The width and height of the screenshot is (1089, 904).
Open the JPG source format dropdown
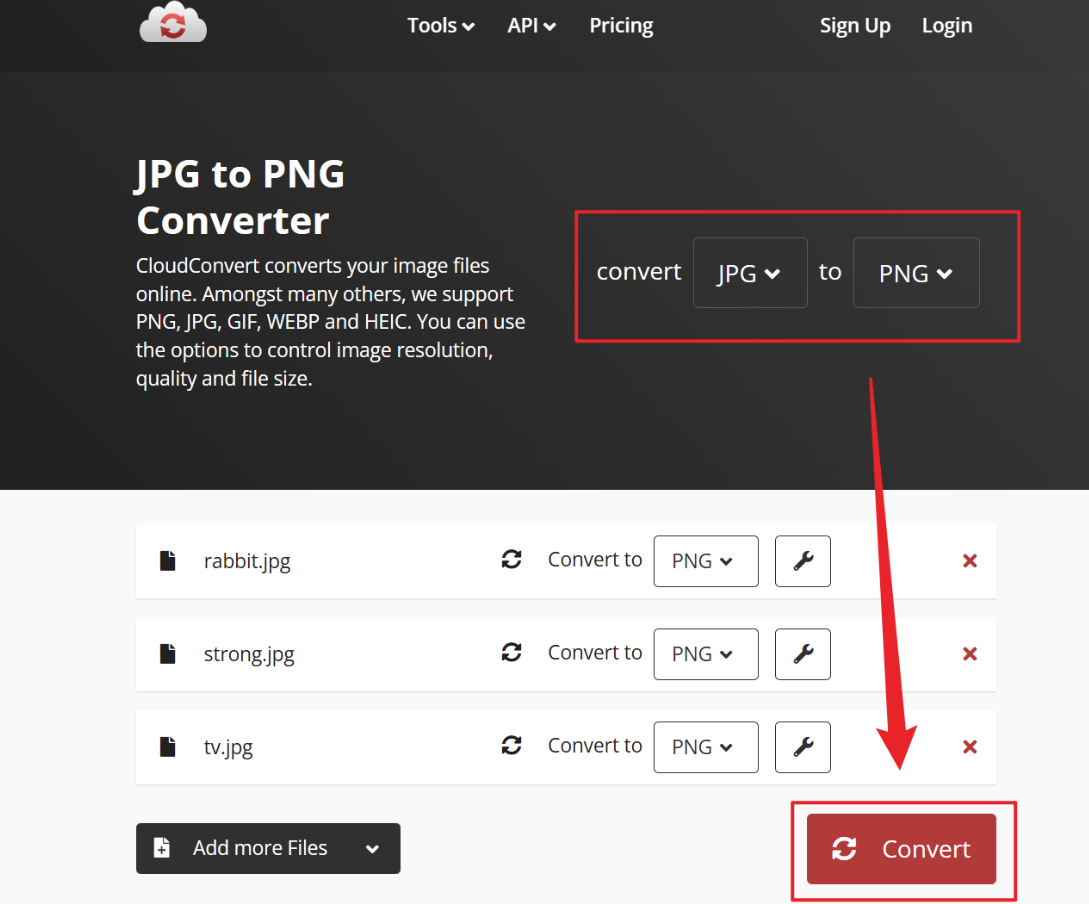[x=750, y=273]
